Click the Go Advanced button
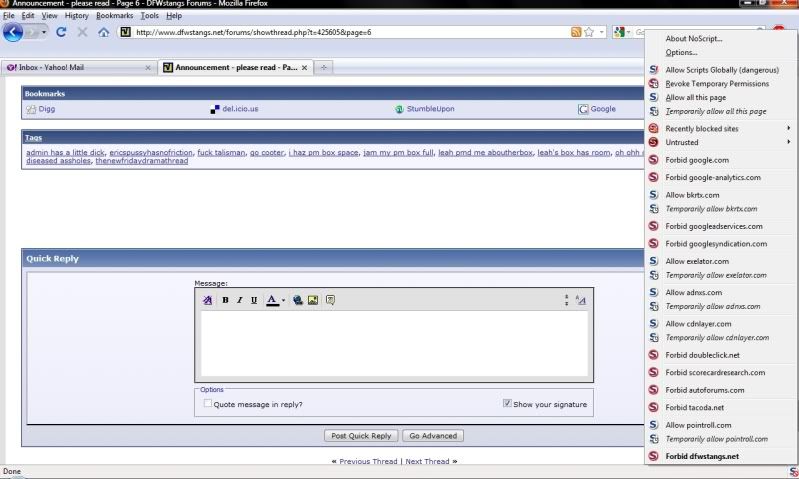The height and width of the screenshot is (479, 799). 432,436
